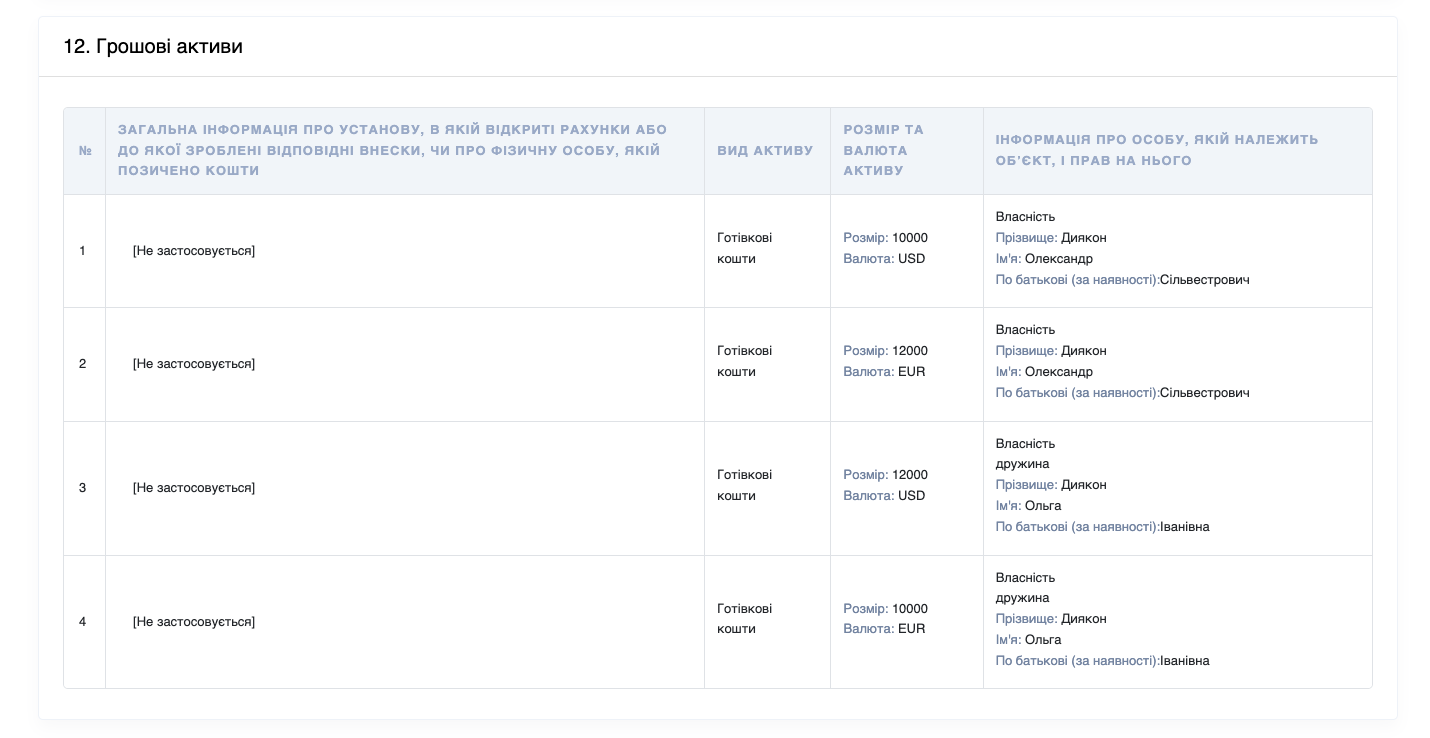Click "[Не застосовується]" in row 1
Screen dimensions: 1430x738
coord(194,251)
